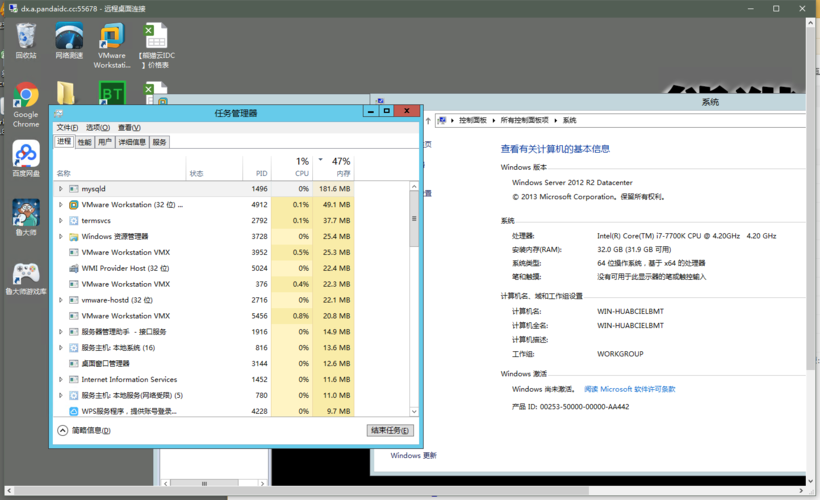Open the 网络测速 speed test icon
Viewport: 820px width, 500px height.
69,41
